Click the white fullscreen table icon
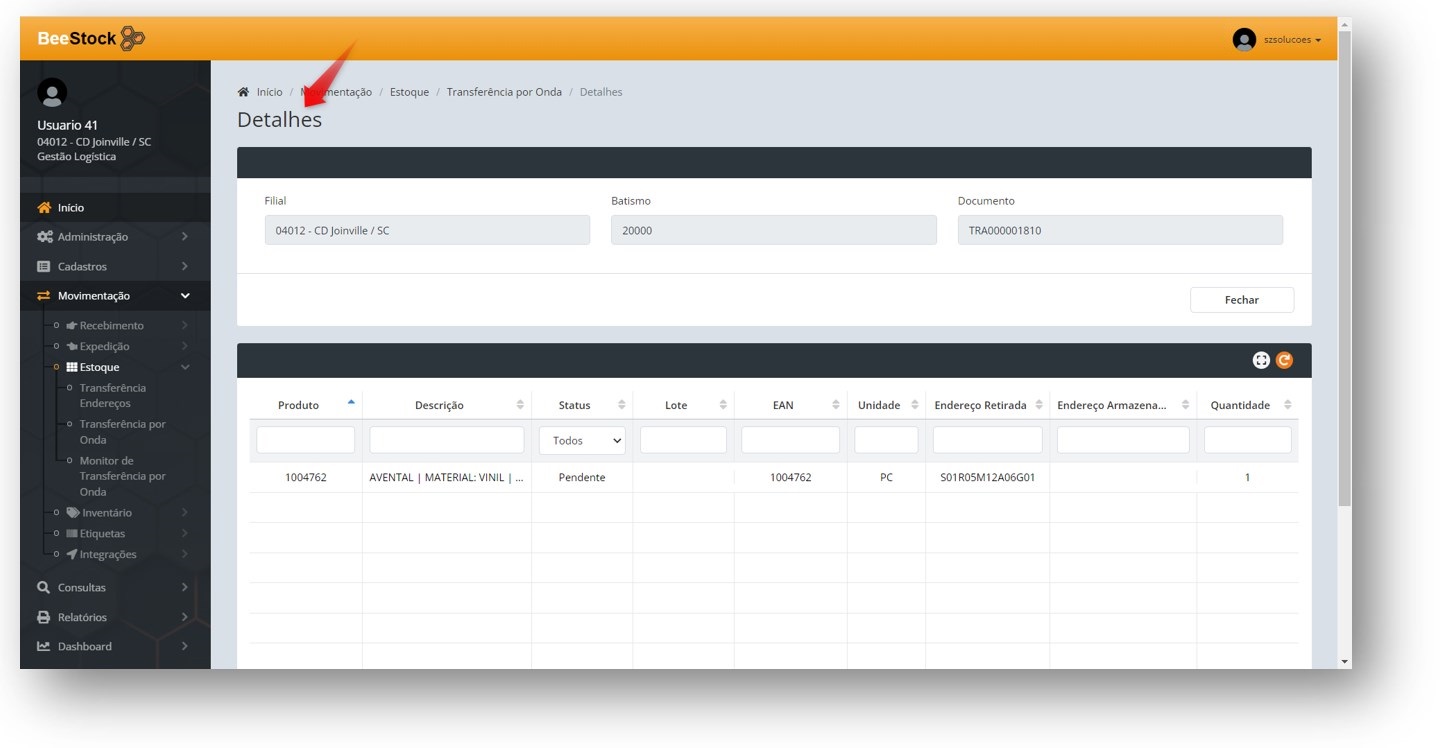 click(x=1261, y=360)
